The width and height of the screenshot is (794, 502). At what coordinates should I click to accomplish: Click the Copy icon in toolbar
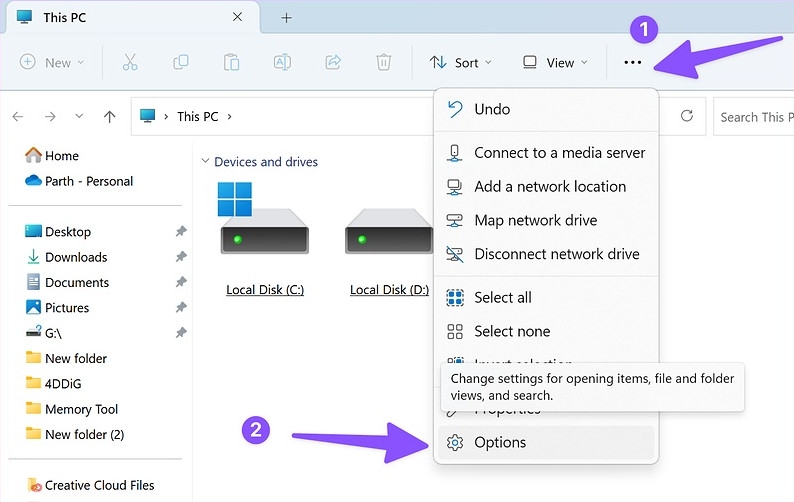(181, 62)
